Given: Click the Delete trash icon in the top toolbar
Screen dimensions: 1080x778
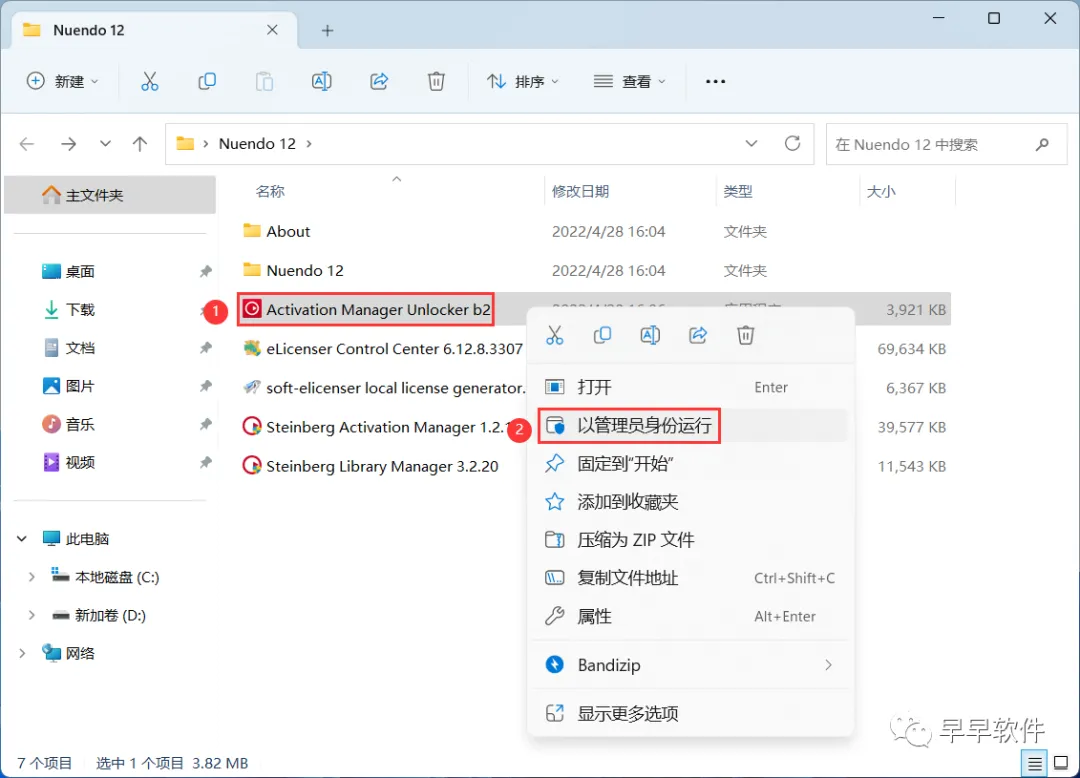Looking at the screenshot, I should (436, 81).
